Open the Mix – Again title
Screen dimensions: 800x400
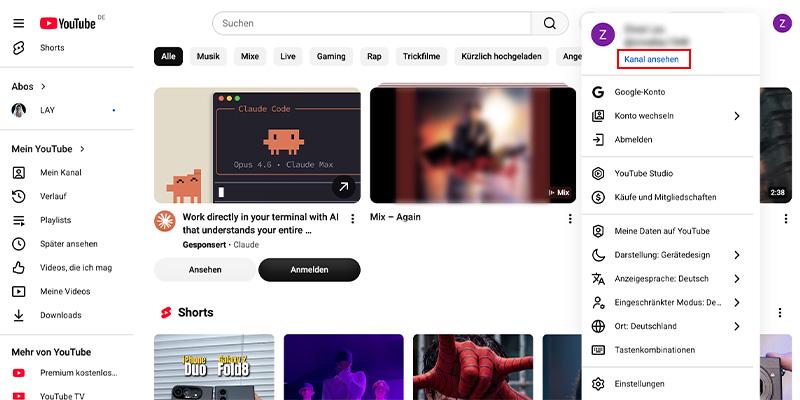395,217
